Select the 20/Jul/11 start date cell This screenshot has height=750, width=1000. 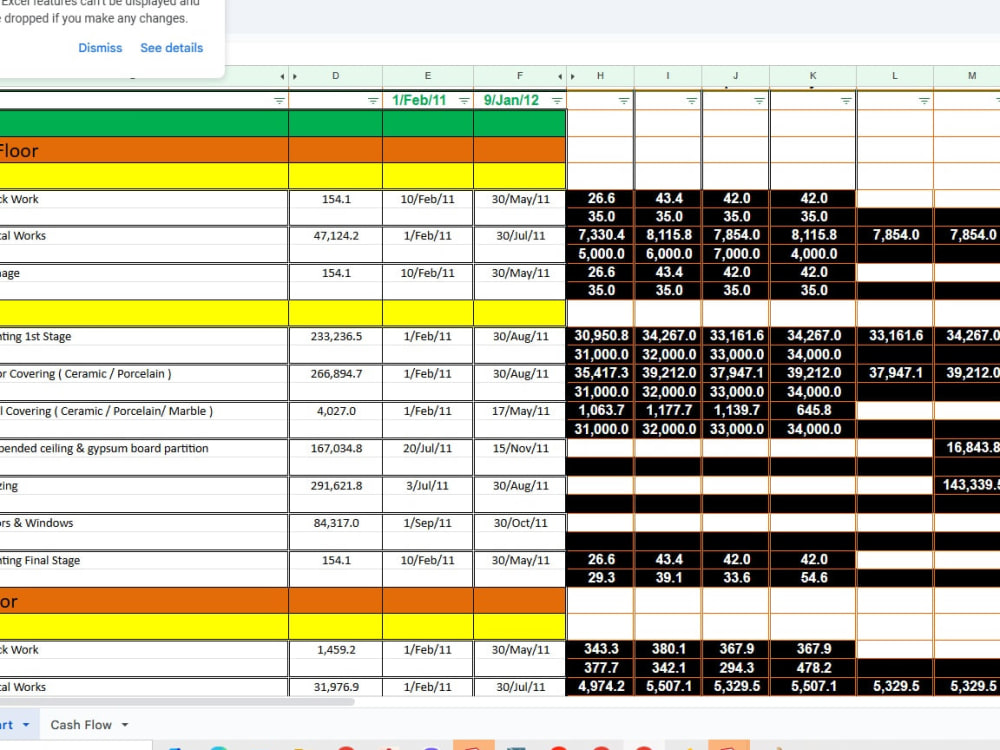pyautogui.click(x=428, y=448)
